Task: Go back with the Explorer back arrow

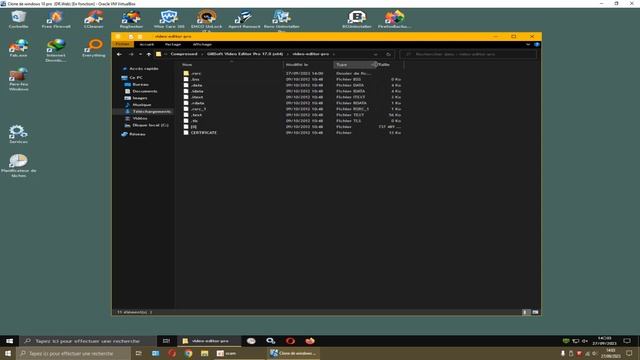Action: [119, 54]
